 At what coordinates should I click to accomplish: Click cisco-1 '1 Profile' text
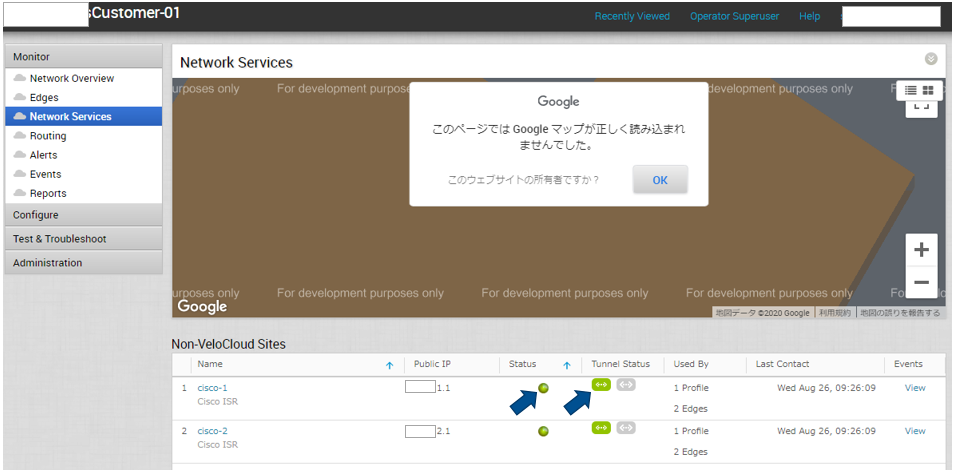(691, 388)
